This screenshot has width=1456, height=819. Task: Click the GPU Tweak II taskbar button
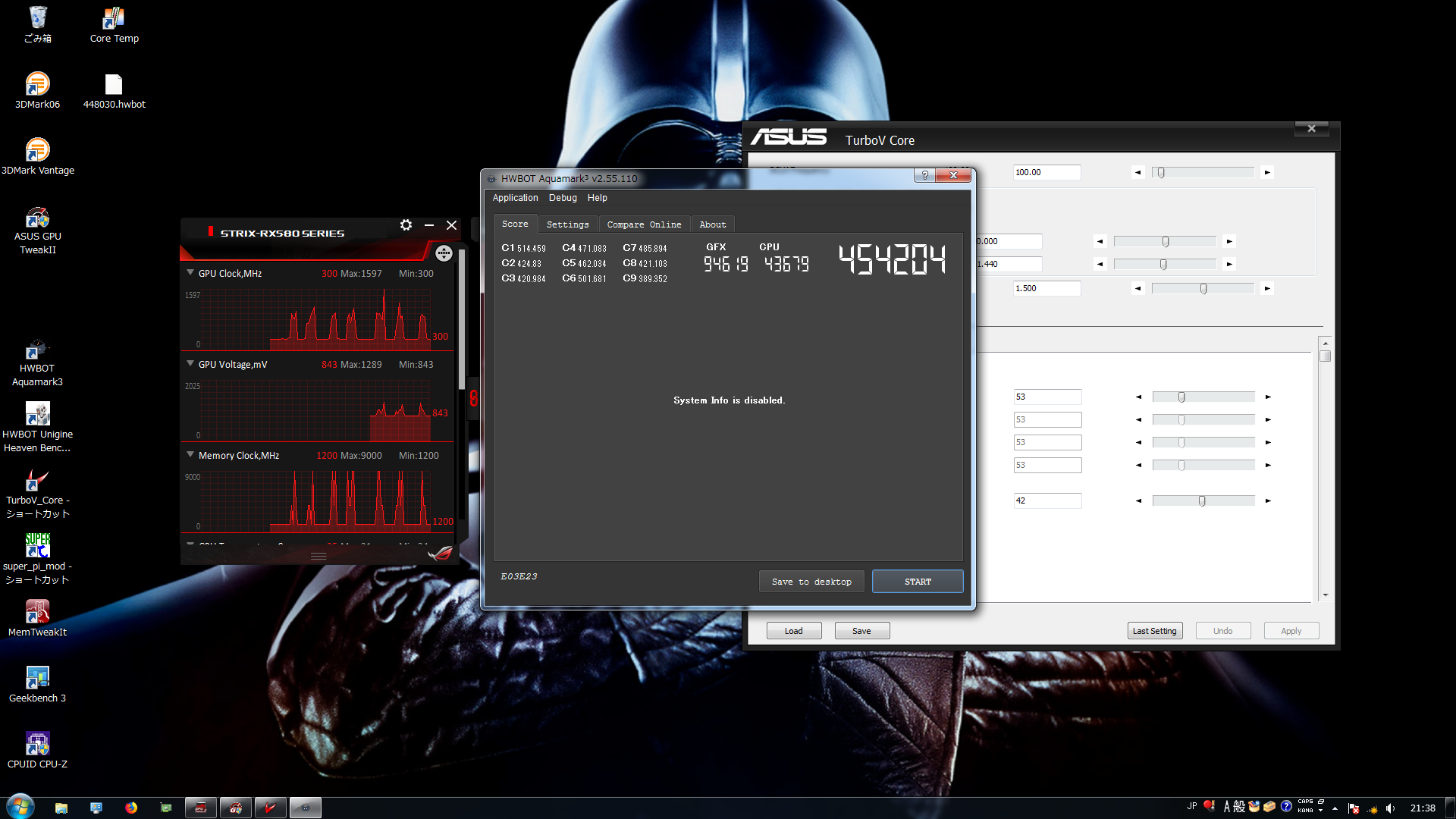236,808
